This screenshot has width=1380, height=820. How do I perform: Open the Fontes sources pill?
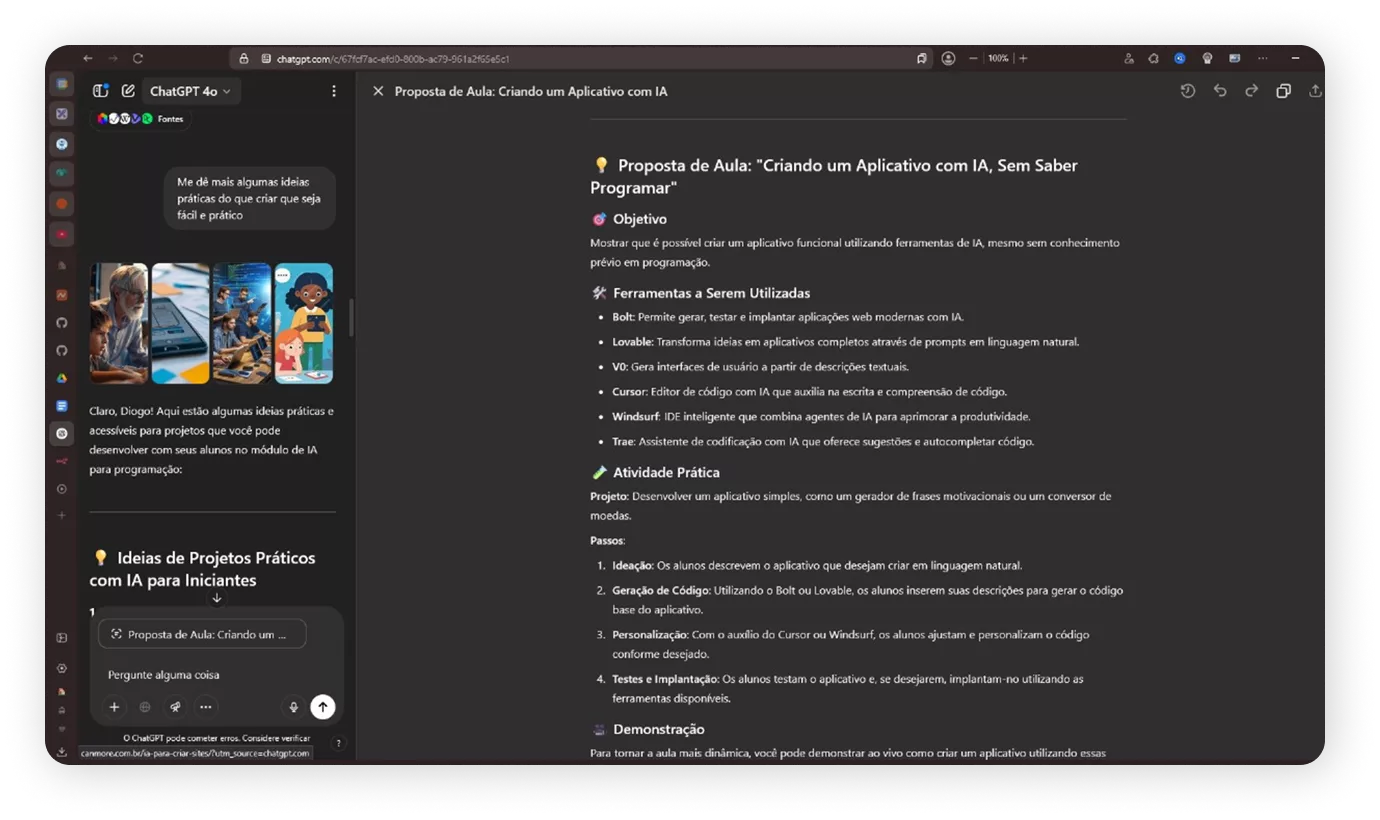click(140, 119)
